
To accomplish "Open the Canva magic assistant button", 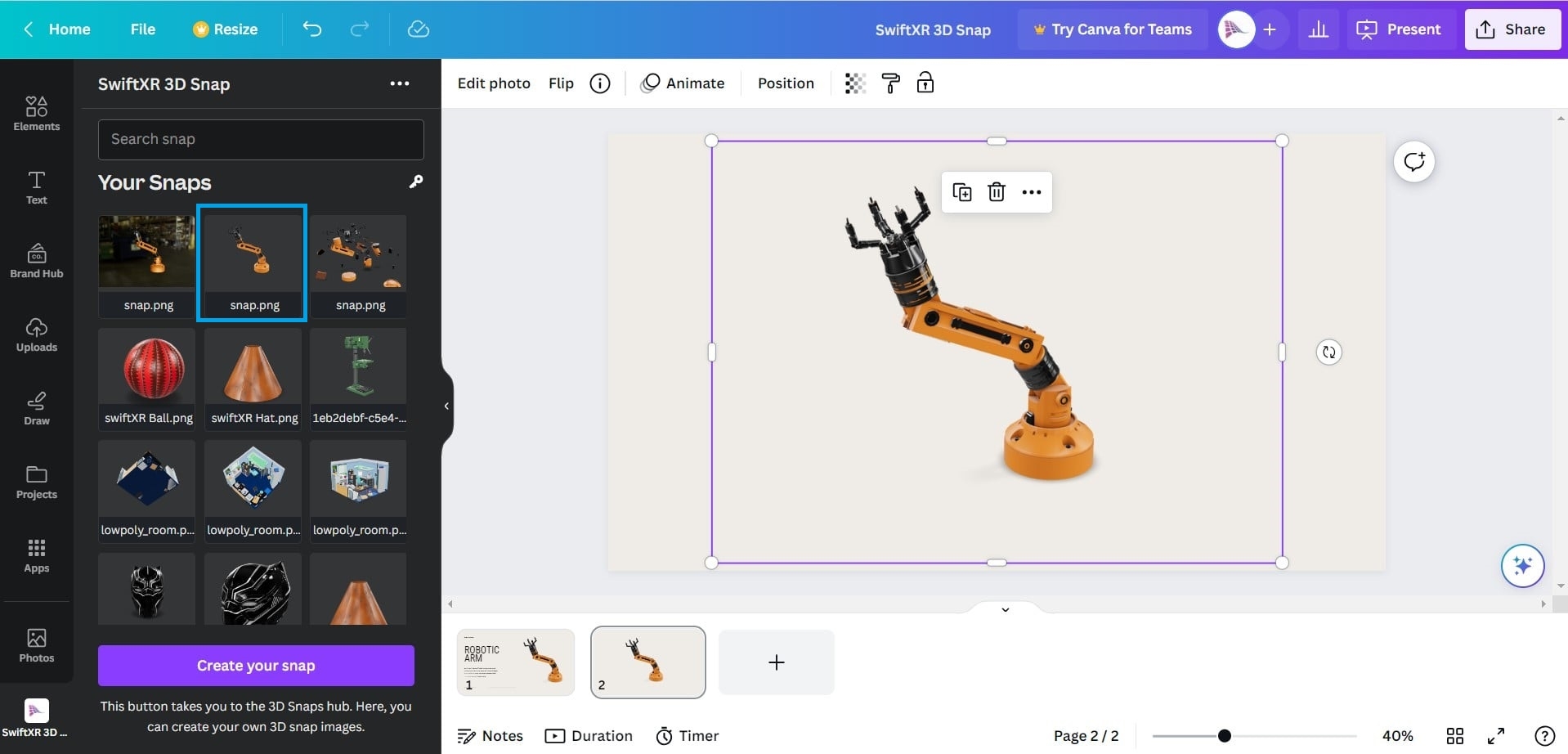I will point(1522,566).
